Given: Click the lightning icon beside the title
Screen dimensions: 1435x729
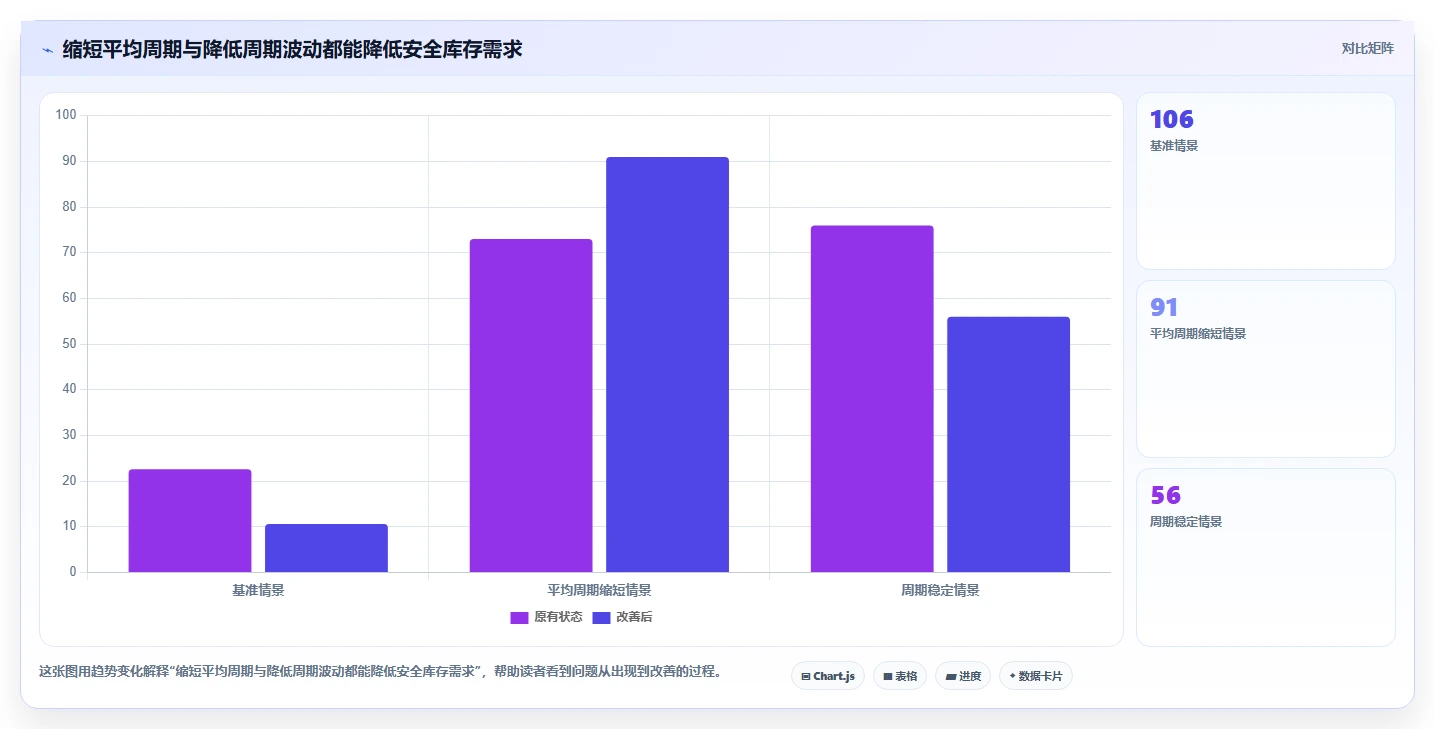Looking at the screenshot, I should [x=47, y=50].
